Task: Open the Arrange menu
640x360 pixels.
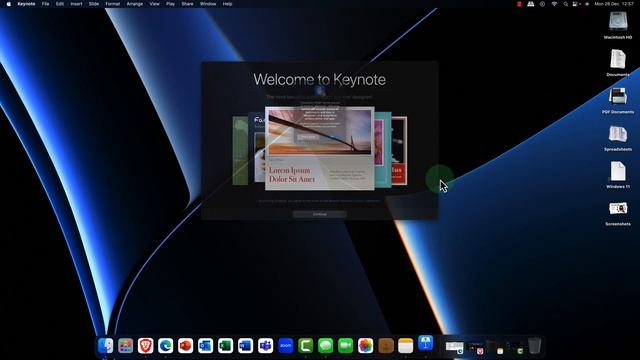Action: (135, 4)
